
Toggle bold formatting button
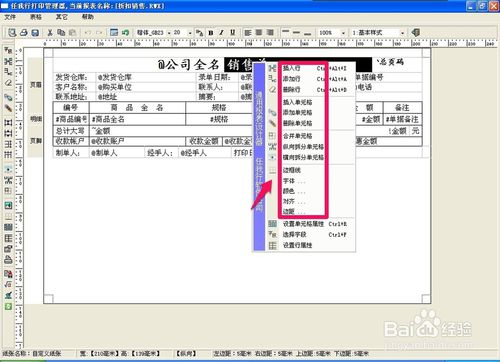coord(211,32)
